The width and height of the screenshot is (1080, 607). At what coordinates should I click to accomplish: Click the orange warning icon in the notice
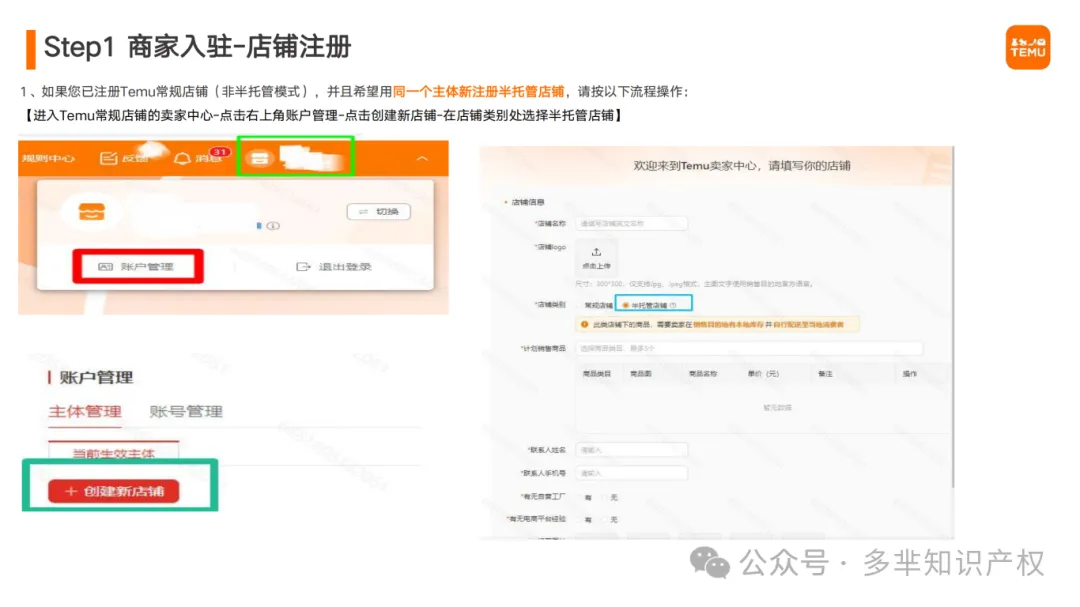pyautogui.click(x=585, y=324)
